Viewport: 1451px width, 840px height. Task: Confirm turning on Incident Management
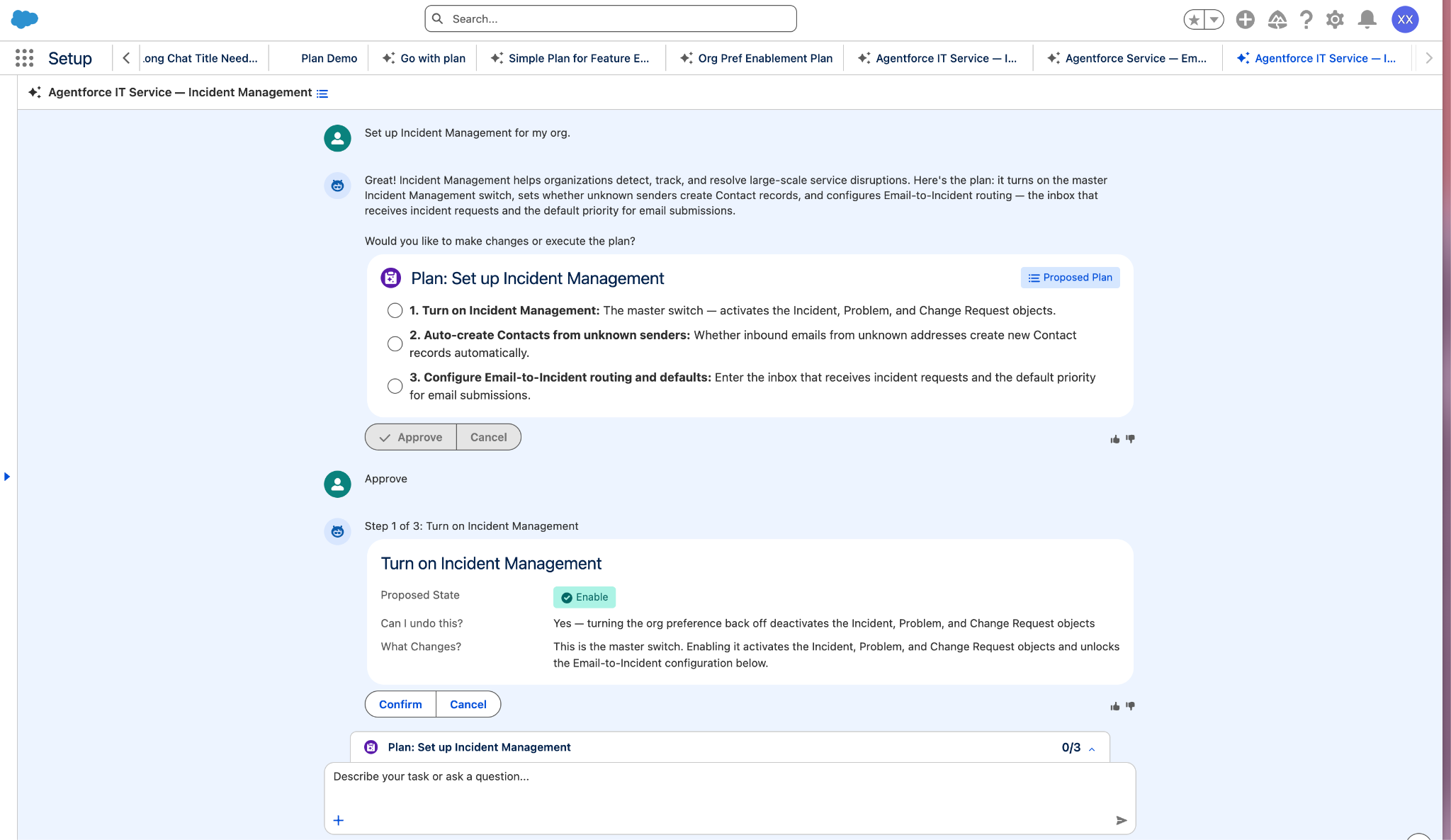pyautogui.click(x=400, y=704)
